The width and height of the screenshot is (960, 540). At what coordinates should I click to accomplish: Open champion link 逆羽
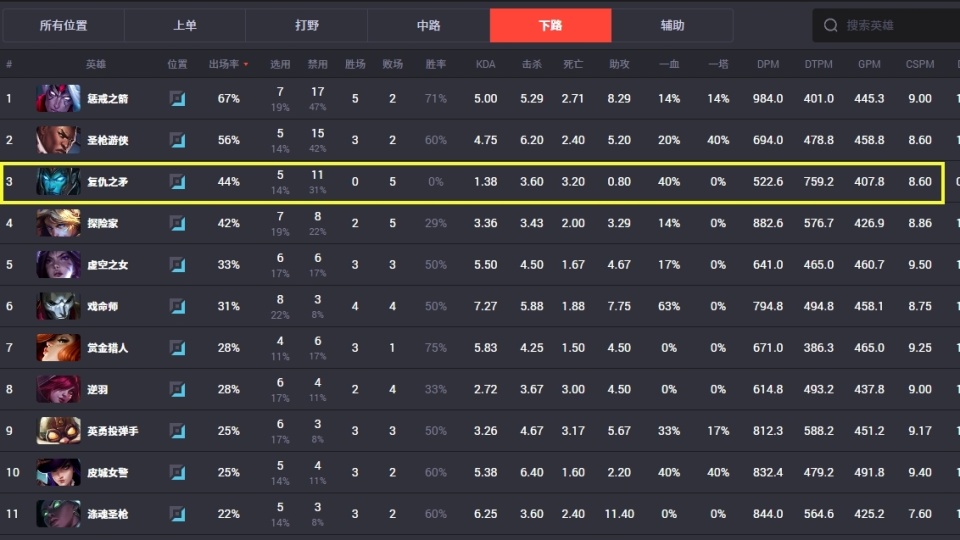pyautogui.click(x=97, y=389)
